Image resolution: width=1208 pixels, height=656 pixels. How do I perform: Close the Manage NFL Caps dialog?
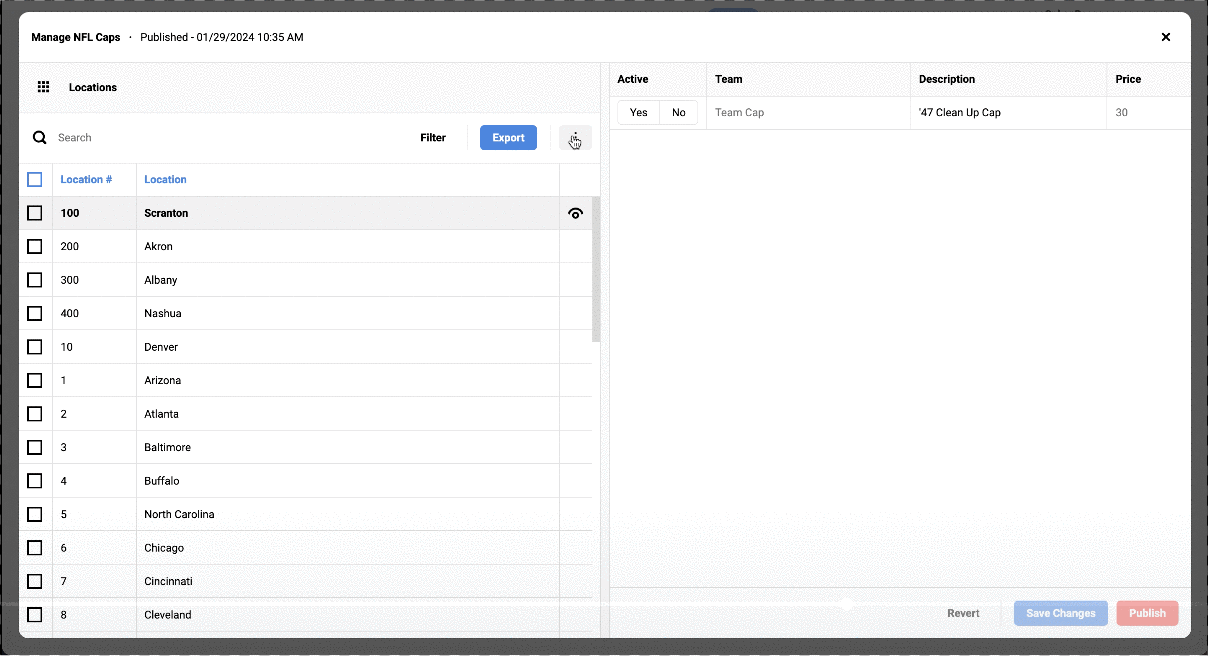pos(1165,37)
